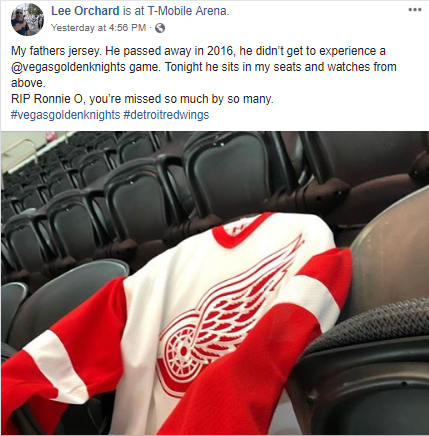The image size is (429, 436).
Task: Open Lee Orchard's profile picture
Action: tap(27, 20)
